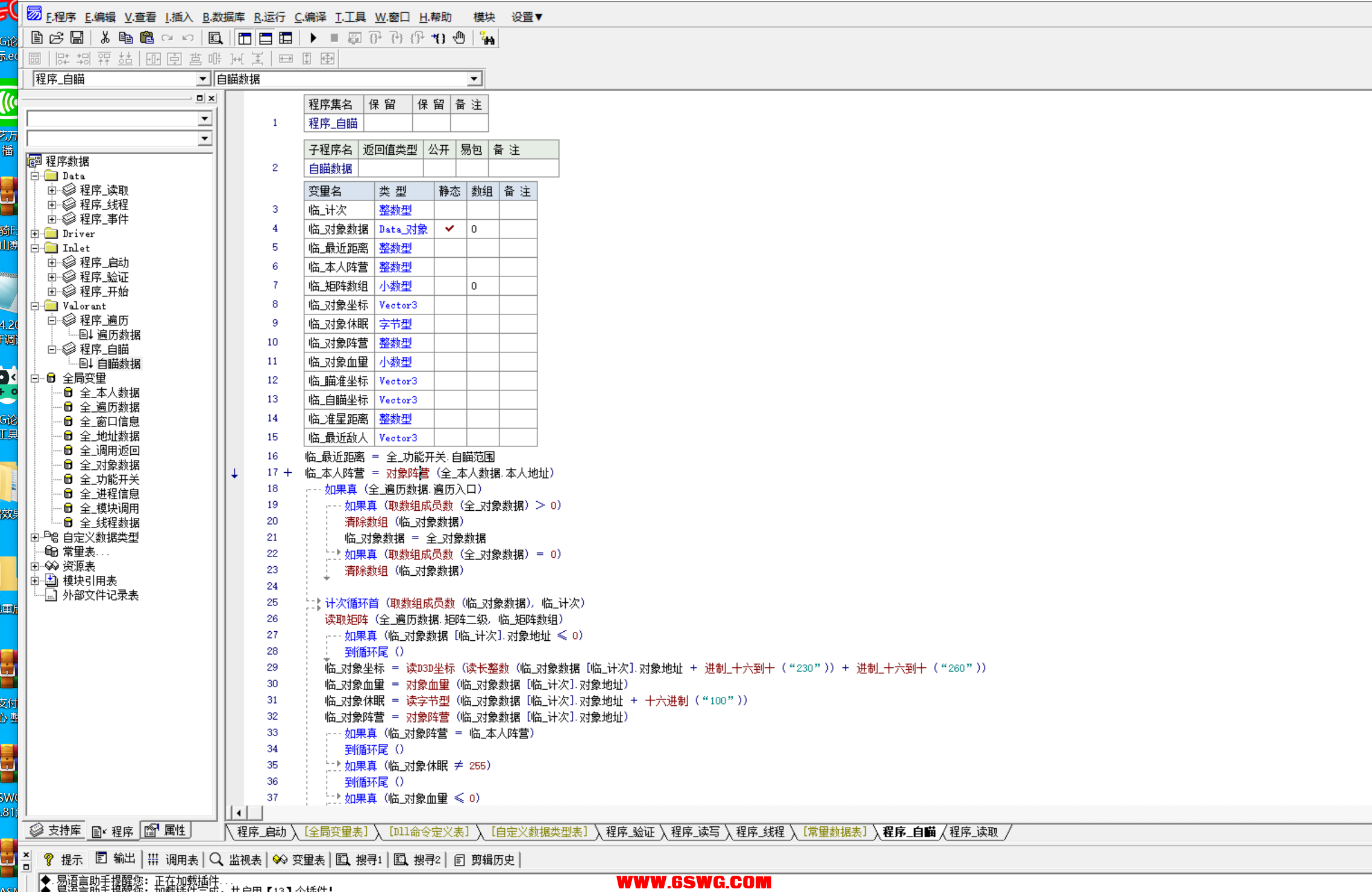Toggle static checkbox for 临_对象数据

coord(450,229)
